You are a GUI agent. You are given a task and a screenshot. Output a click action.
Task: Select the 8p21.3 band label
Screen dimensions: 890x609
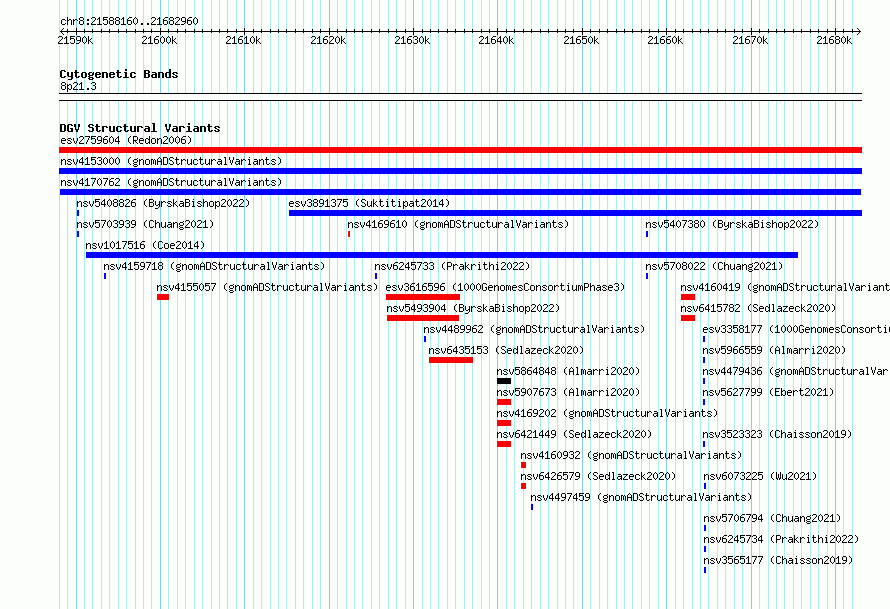coord(78,86)
